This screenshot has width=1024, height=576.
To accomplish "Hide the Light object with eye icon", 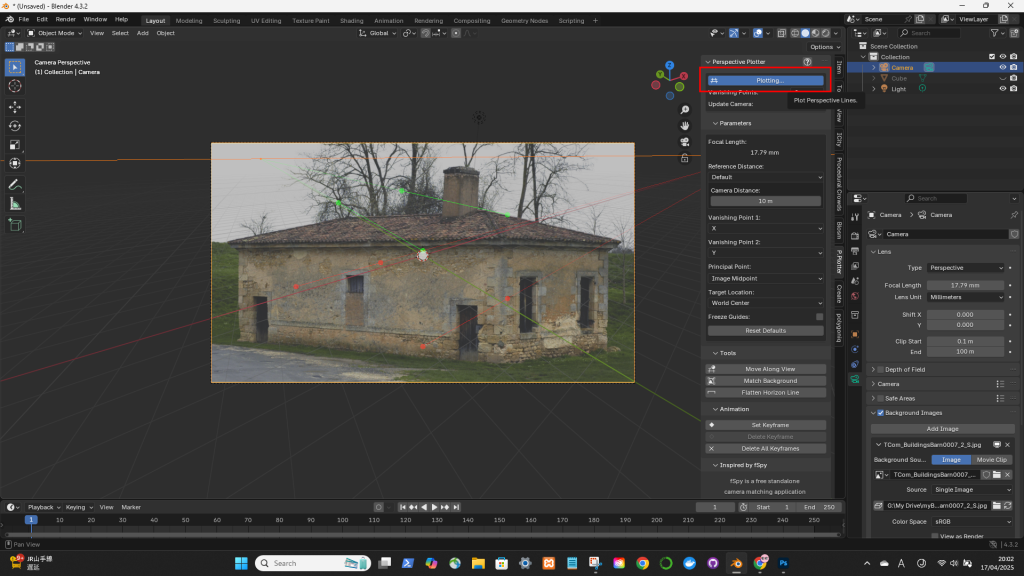I will coord(1002,89).
